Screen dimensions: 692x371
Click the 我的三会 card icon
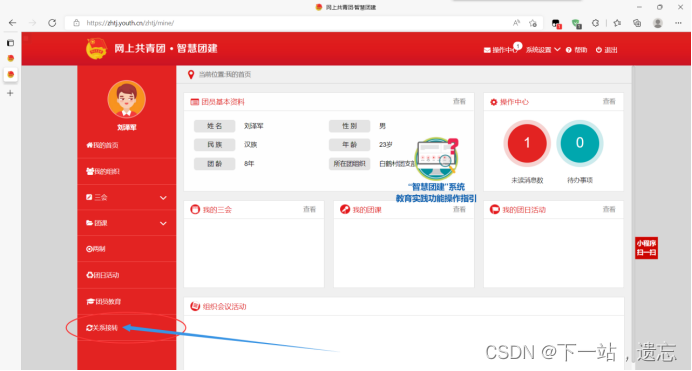click(195, 209)
